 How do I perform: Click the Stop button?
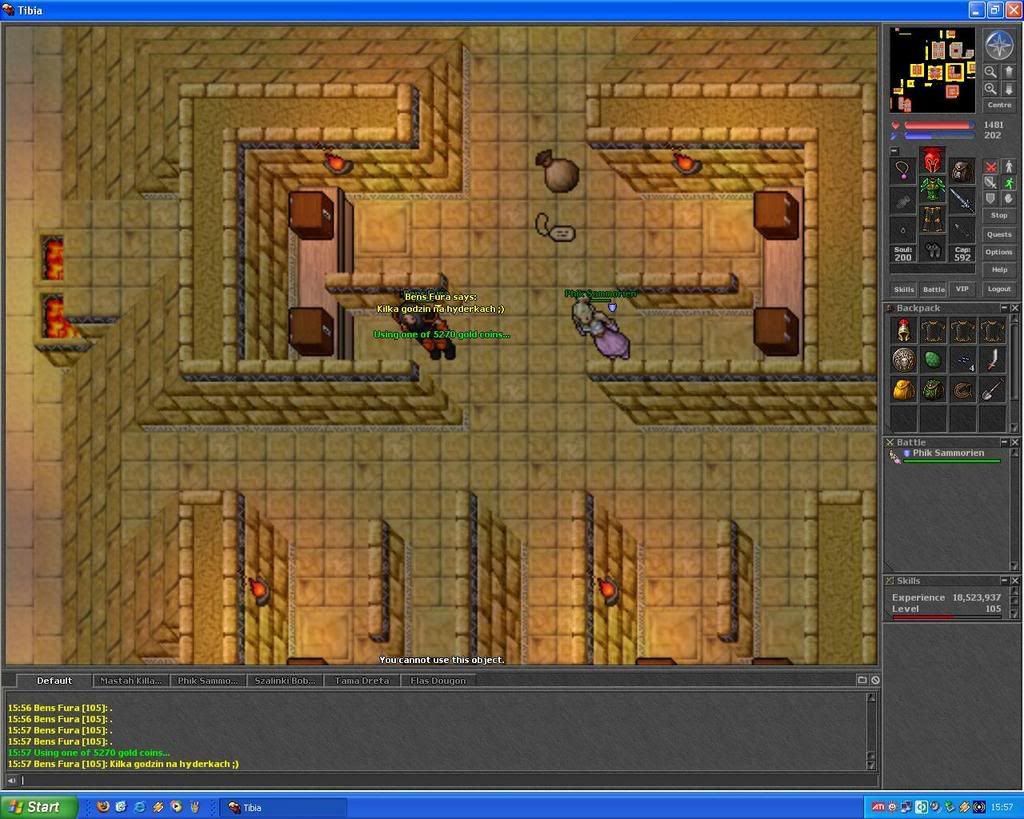(x=999, y=215)
